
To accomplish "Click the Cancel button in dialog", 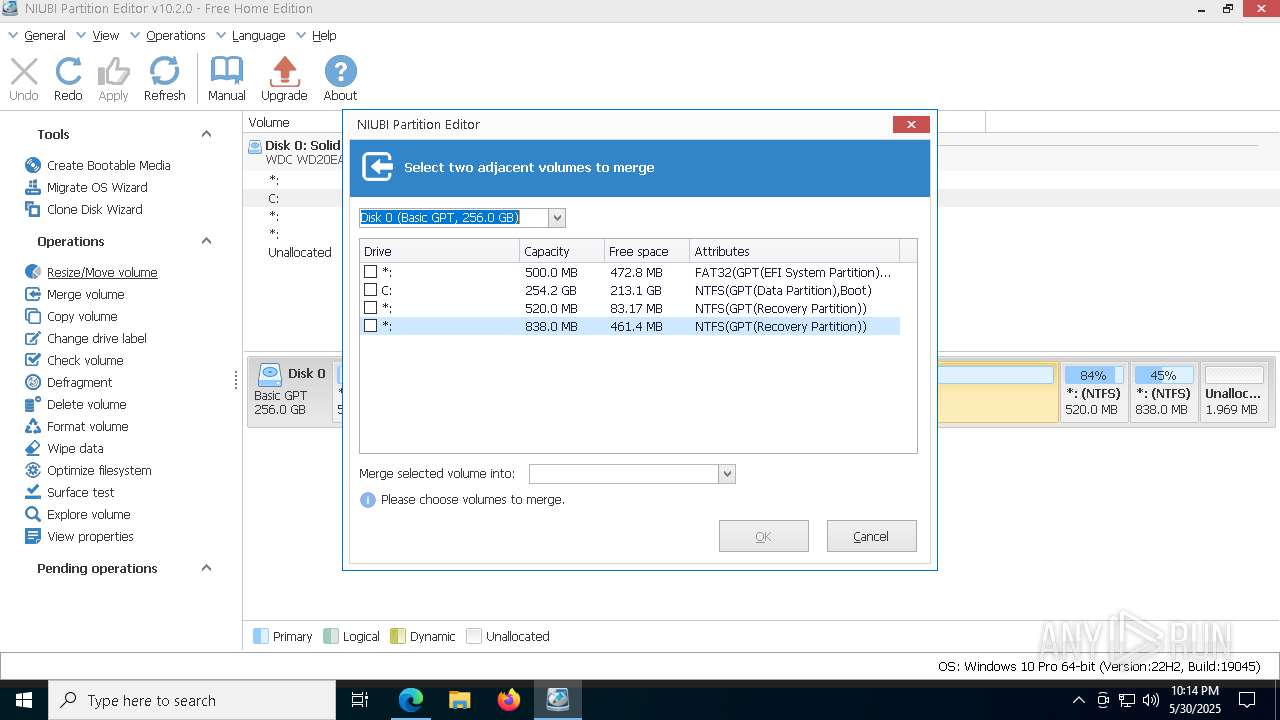I will tap(871, 536).
